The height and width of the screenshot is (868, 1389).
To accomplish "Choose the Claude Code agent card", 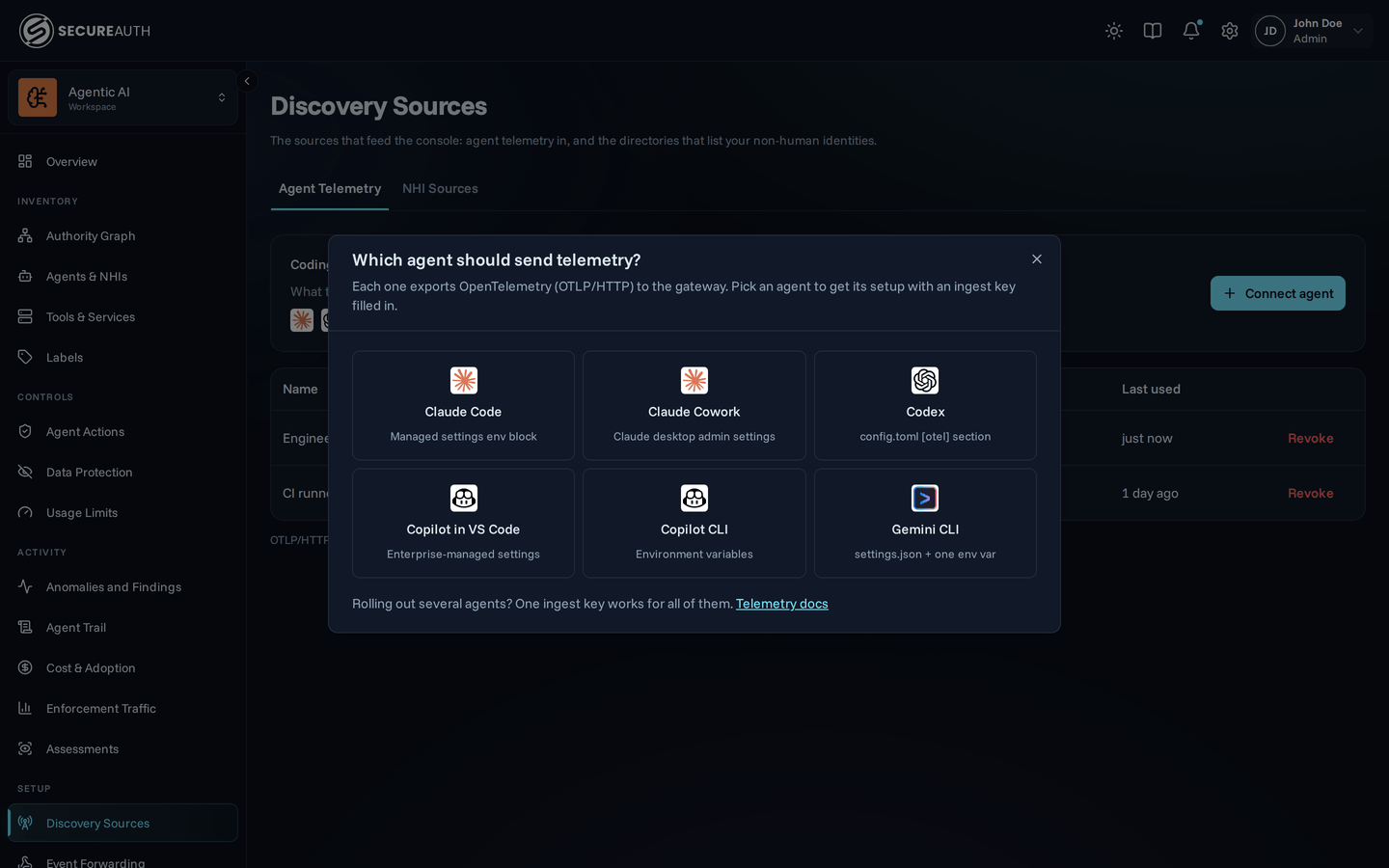I will click(x=463, y=405).
